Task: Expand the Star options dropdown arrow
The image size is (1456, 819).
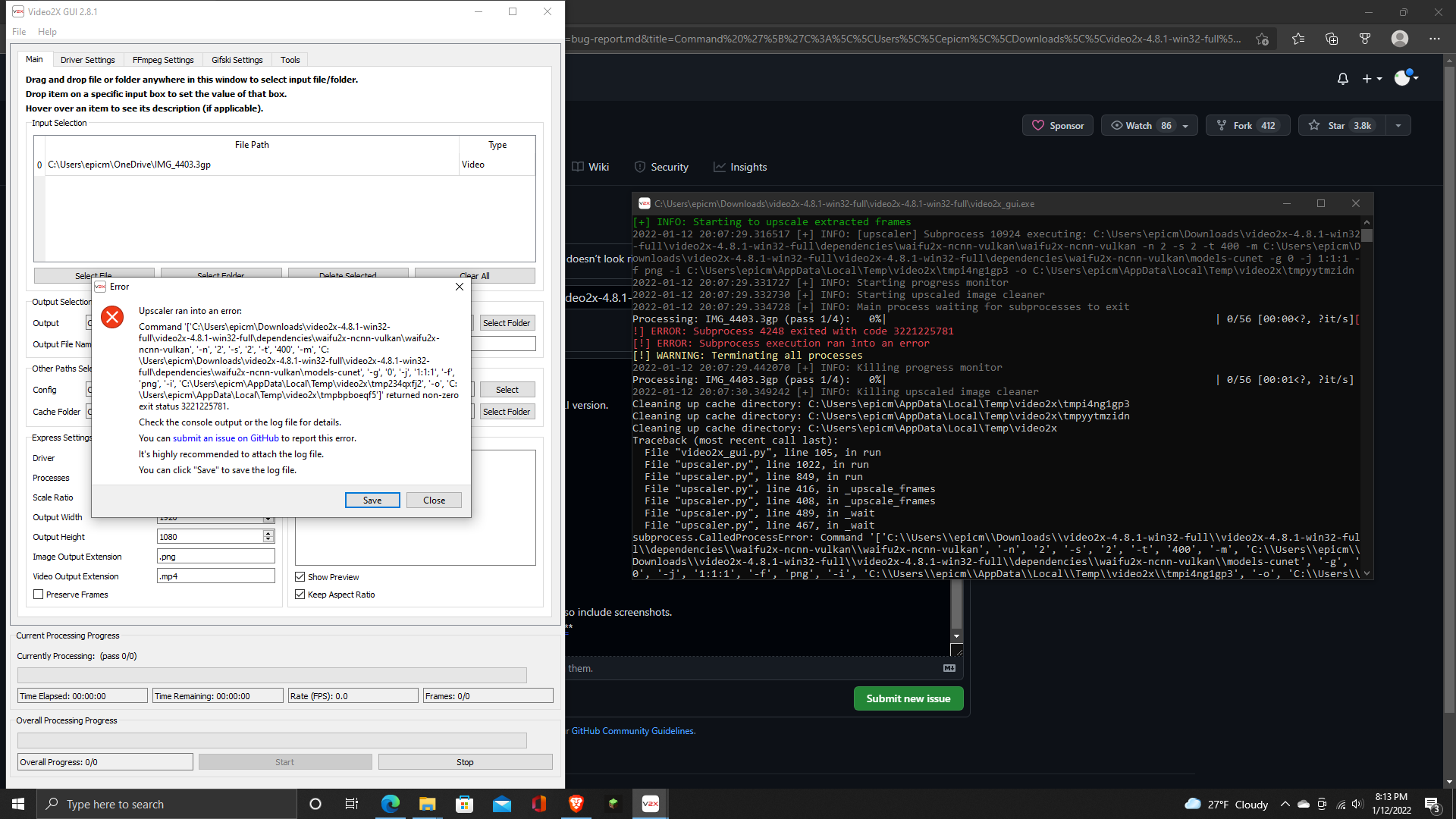Action: [1398, 125]
